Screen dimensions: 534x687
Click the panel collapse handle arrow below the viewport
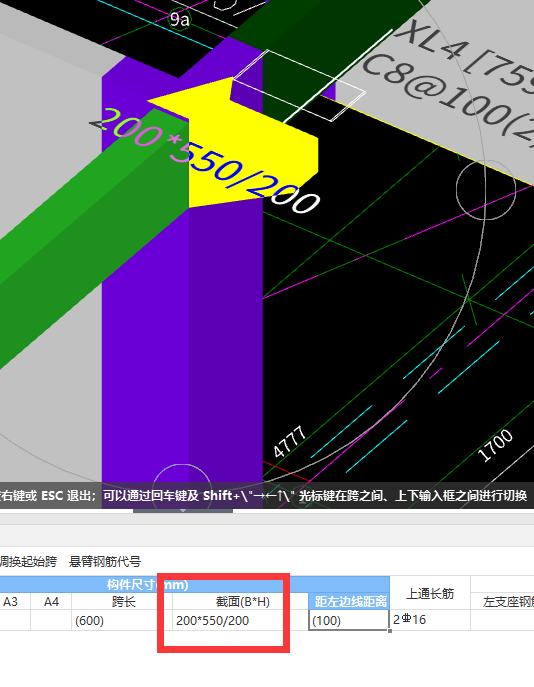click(x=183, y=510)
